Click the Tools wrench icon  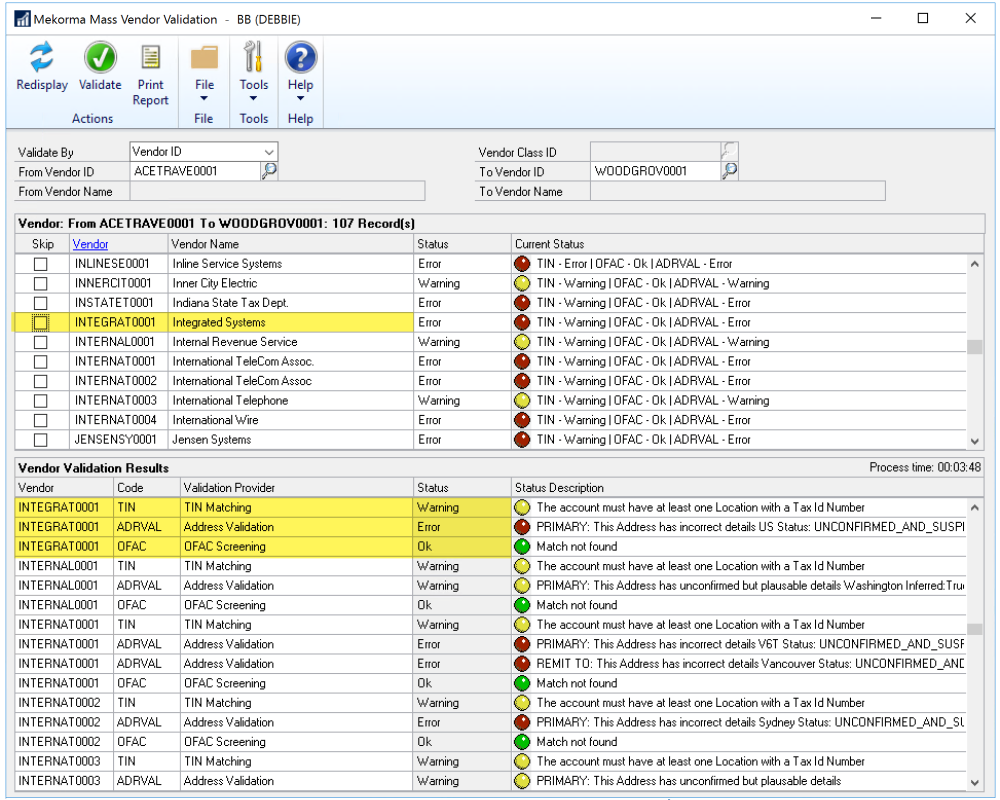coord(254,58)
